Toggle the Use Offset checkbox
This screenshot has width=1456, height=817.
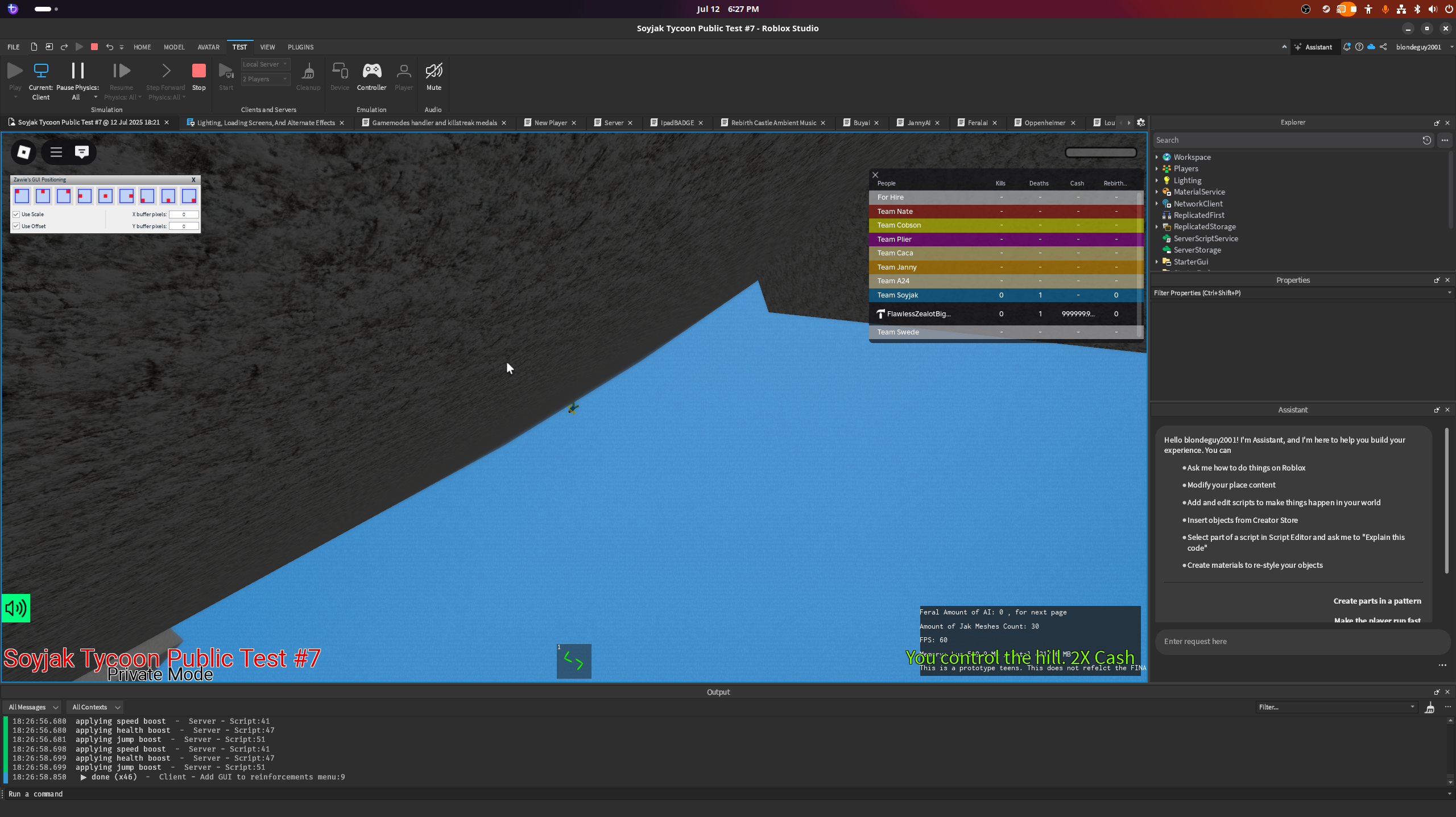[x=16, y=226]
